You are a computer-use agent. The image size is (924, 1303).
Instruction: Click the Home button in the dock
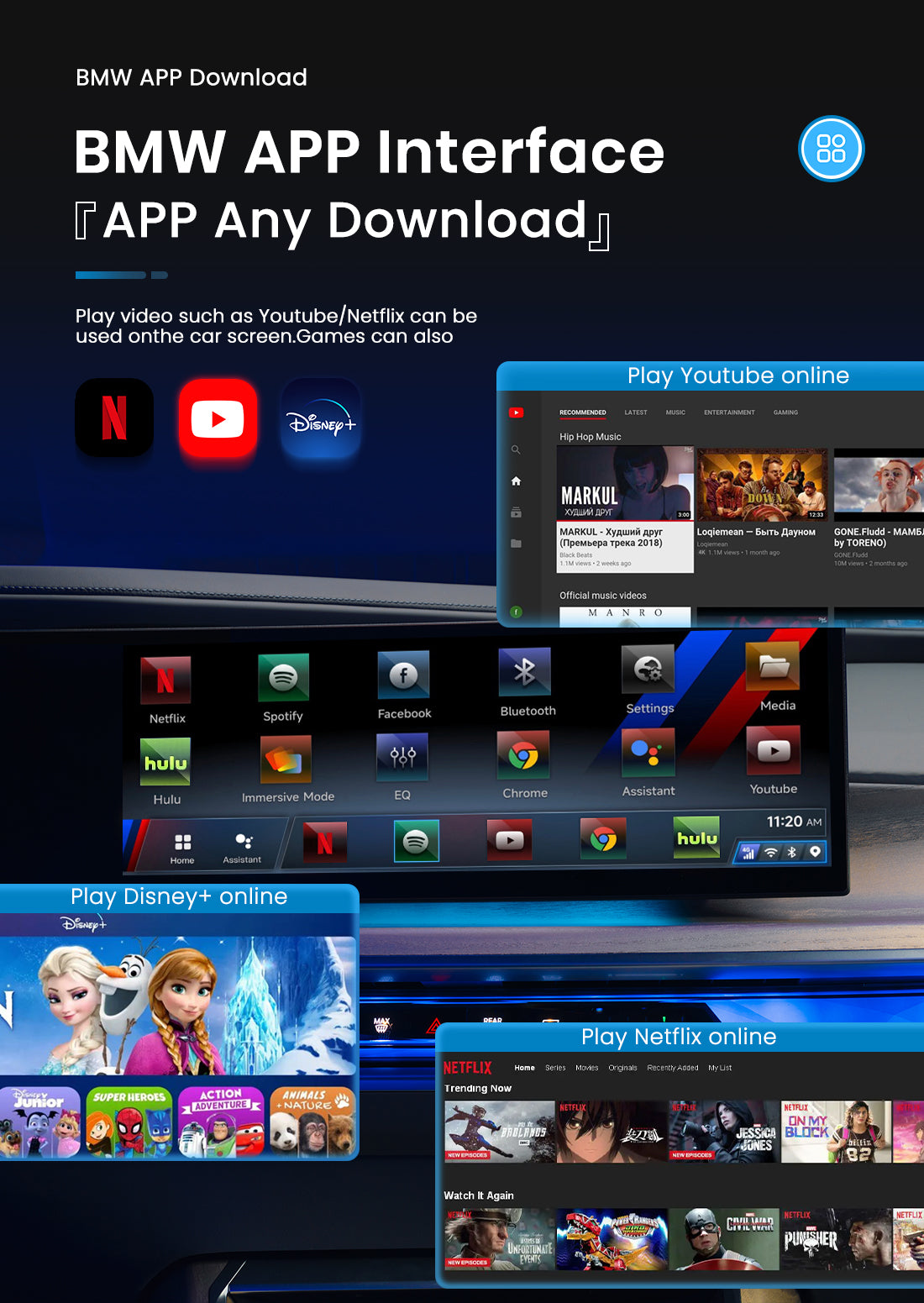click(x=182, y=847)
